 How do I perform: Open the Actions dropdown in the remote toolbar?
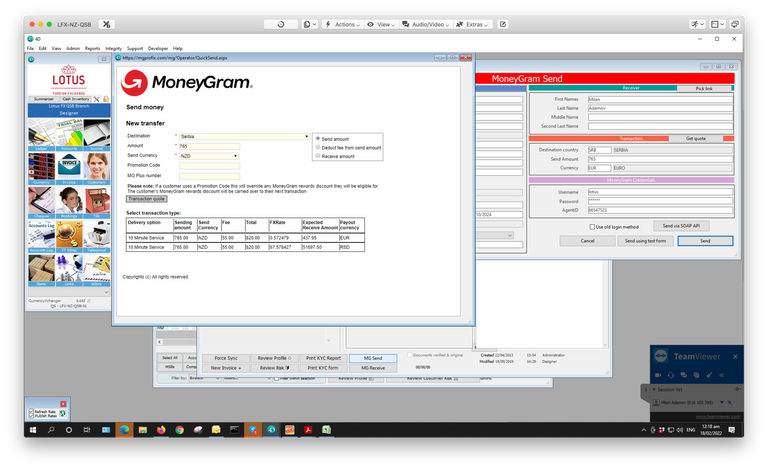(x=343, y=24)
